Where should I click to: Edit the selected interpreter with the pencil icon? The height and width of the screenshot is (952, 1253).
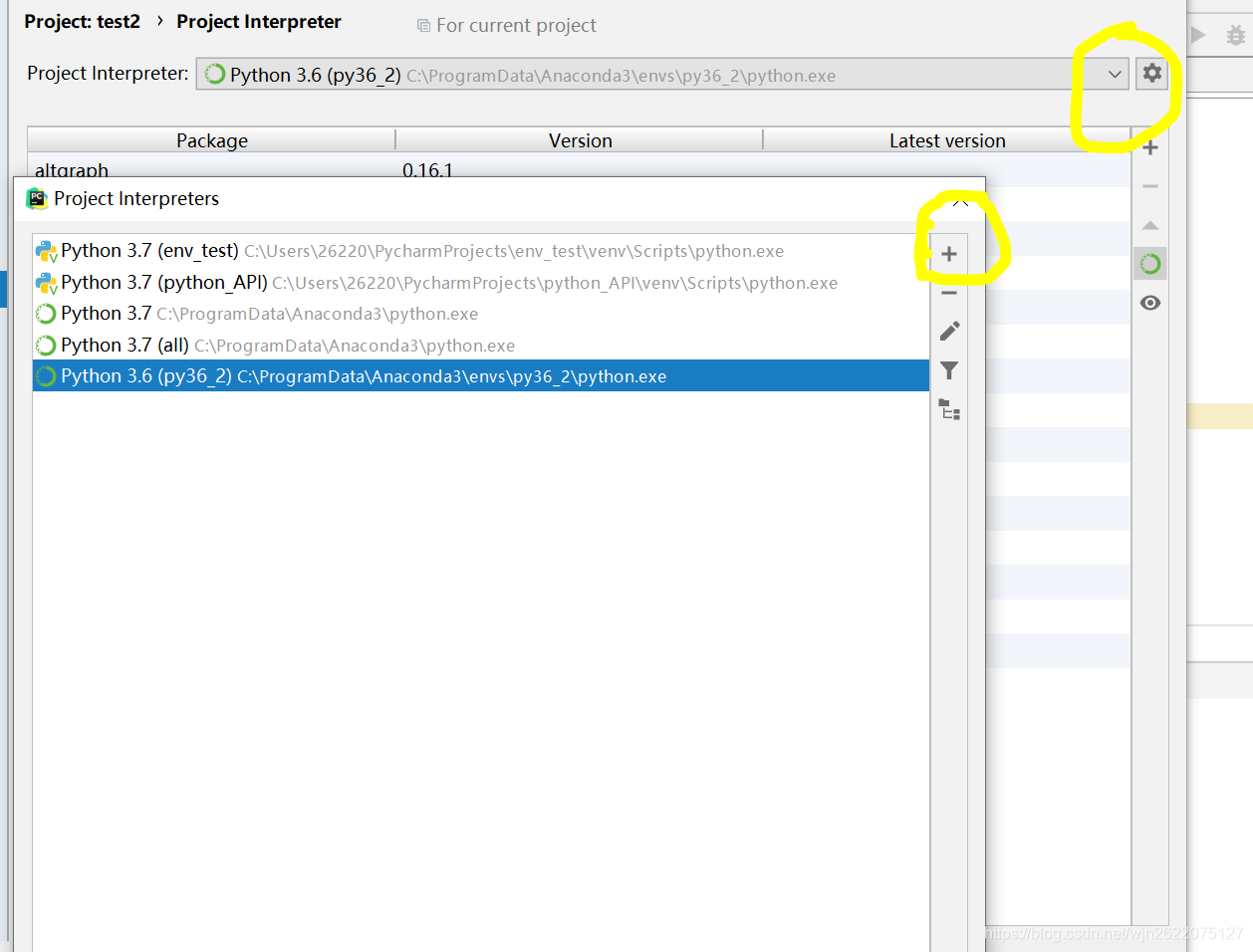pyautogui.click(x=949, y=331)
